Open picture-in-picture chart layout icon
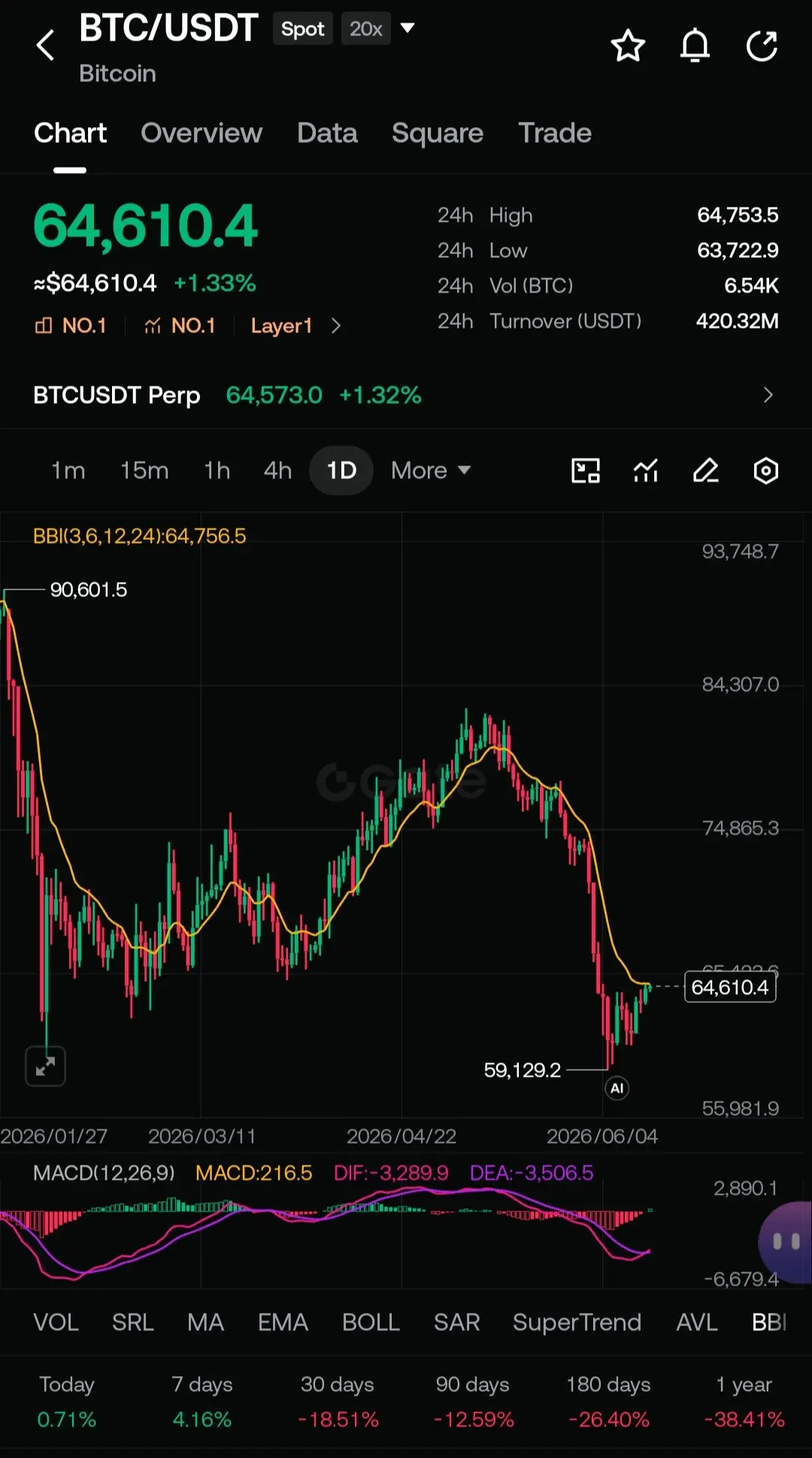 [x=586, y=471]
